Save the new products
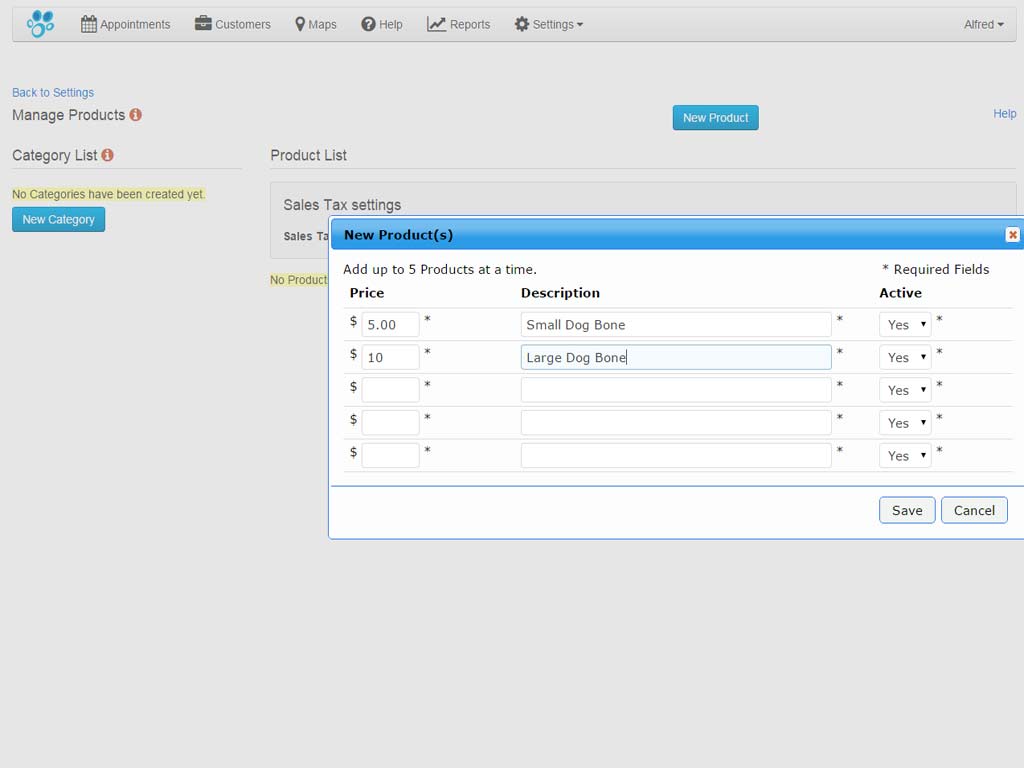 tap(906, 510)
